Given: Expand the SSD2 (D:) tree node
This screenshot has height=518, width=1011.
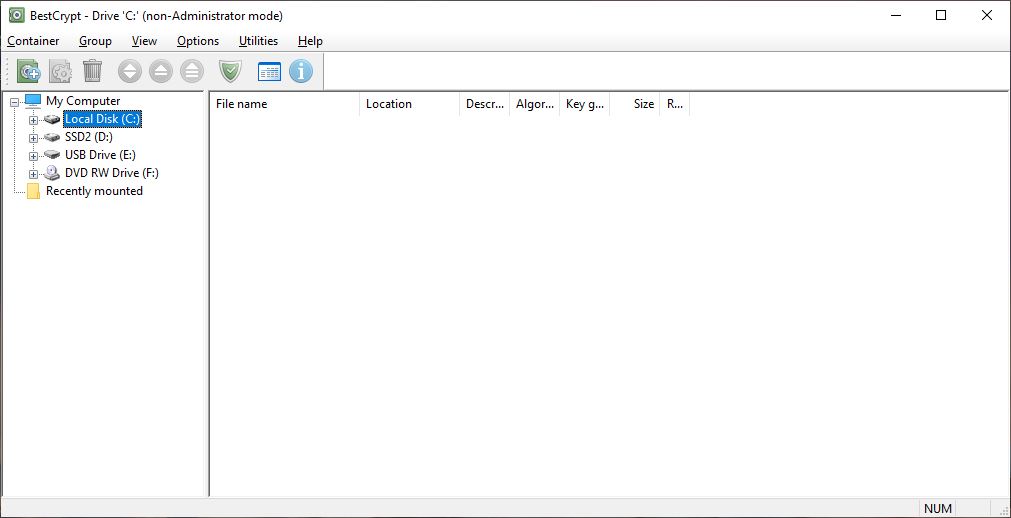Looking at the screenshot, I should tap(33, 138).
